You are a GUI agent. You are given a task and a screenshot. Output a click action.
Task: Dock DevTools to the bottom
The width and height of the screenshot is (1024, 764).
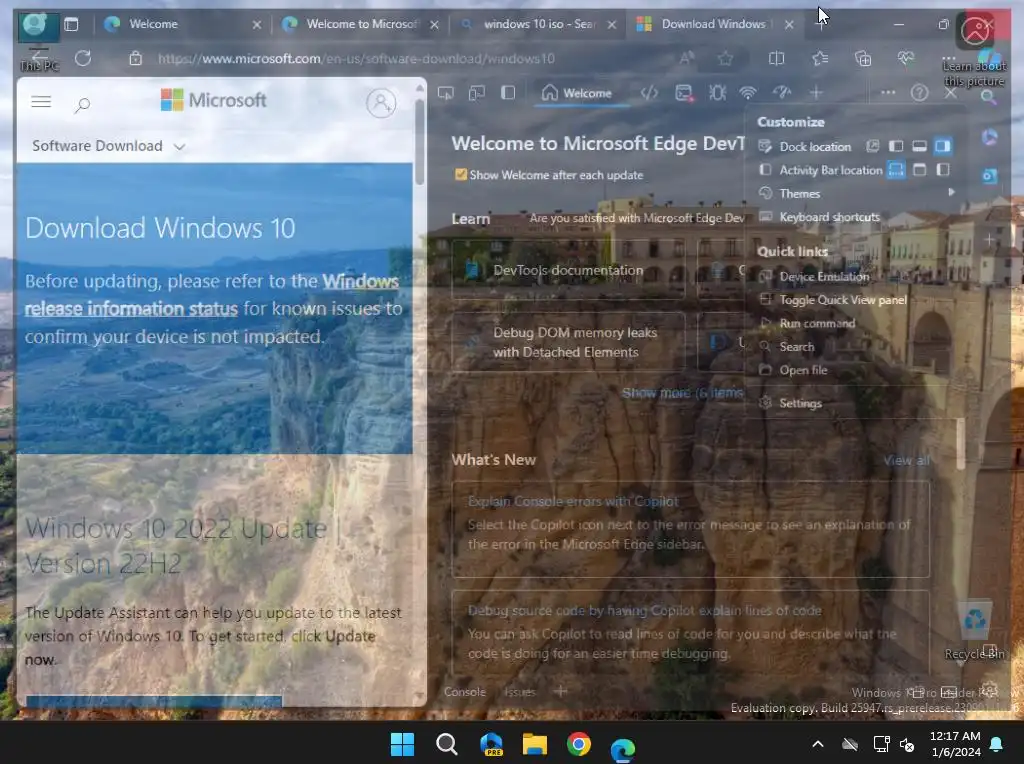point(920,146)
